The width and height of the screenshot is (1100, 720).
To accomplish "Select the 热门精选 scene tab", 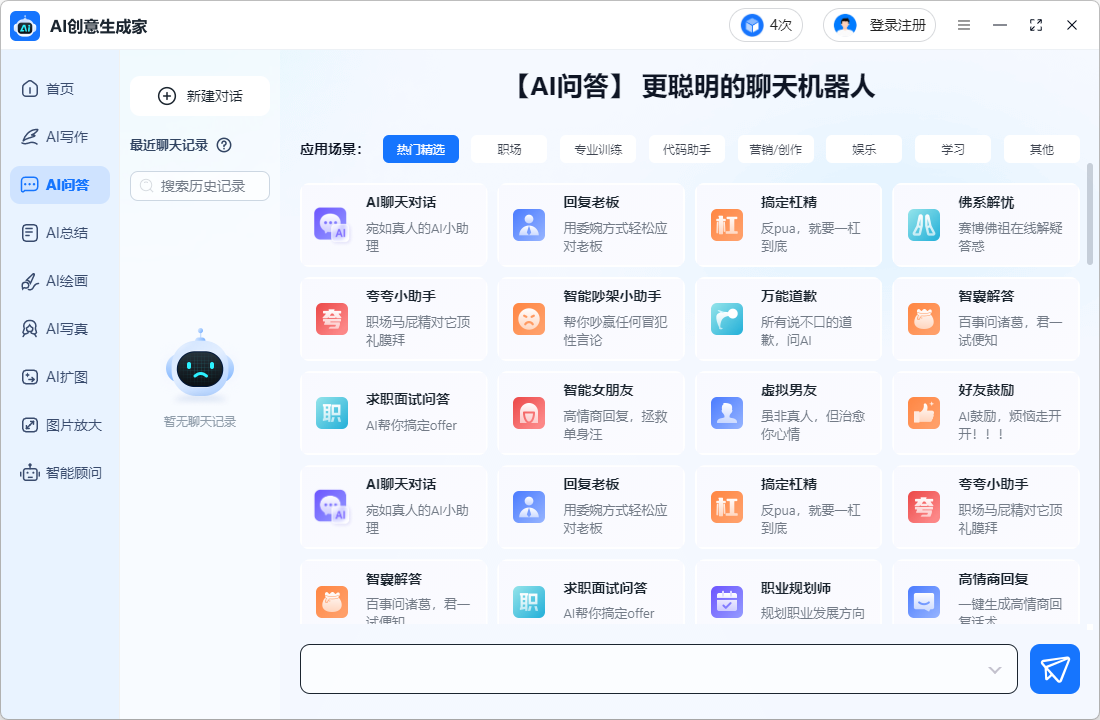I will tap(421, 149).
